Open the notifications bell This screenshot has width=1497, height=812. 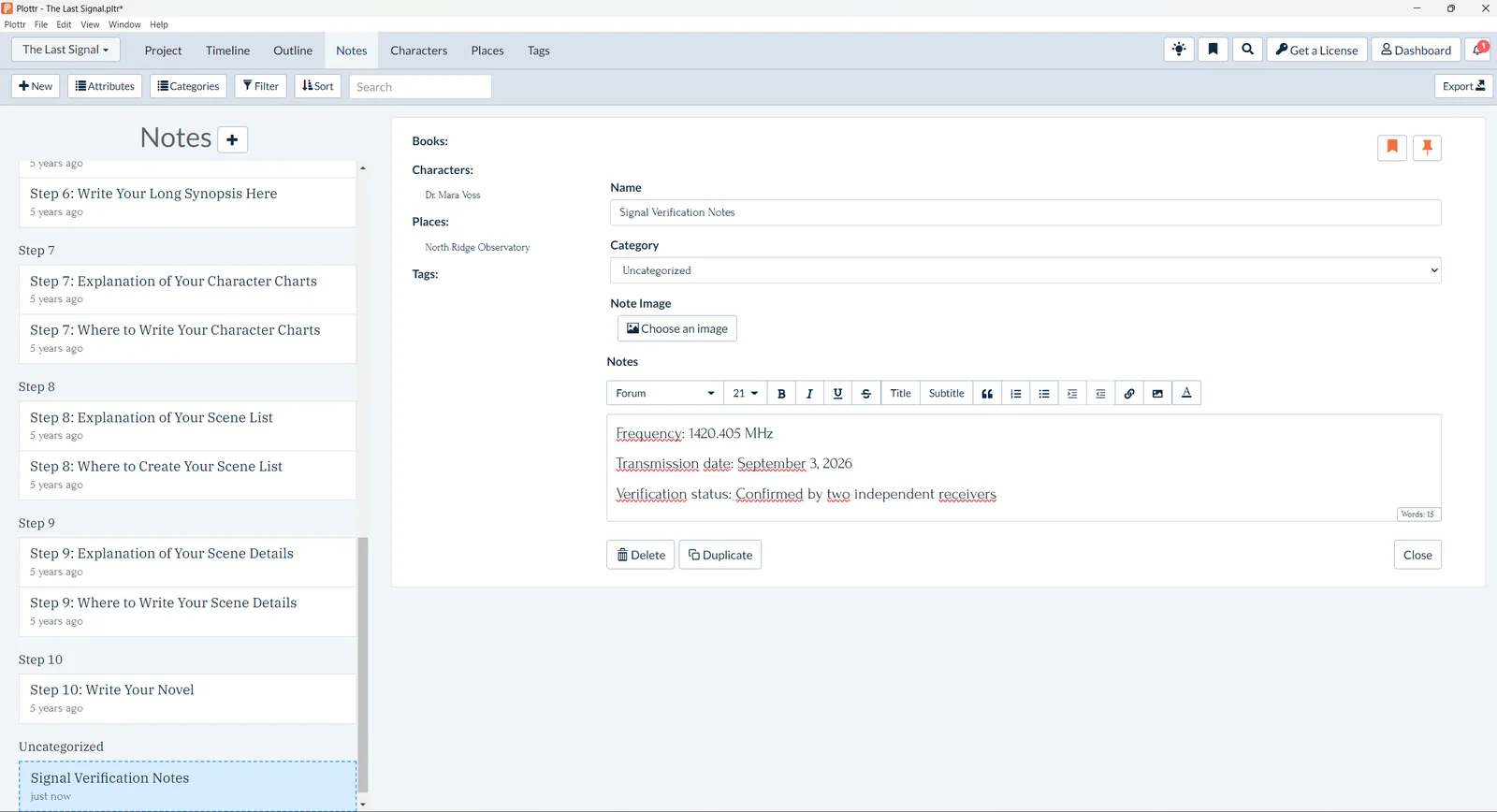[1478, 50]
